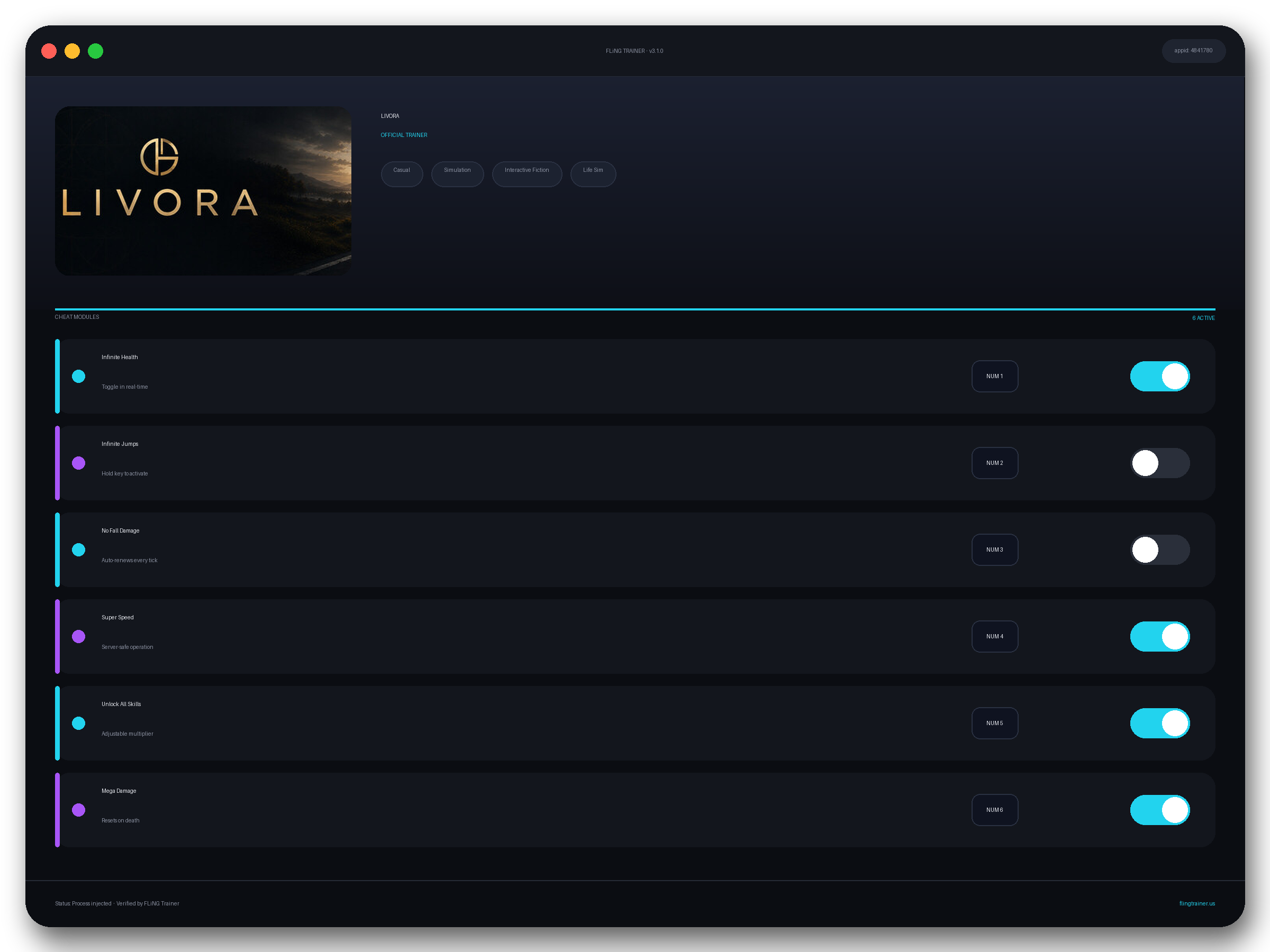Screen dimensions: 1270x952
Task: Rebind the NUM 4 hotkey button
Action: coord(994,636)
